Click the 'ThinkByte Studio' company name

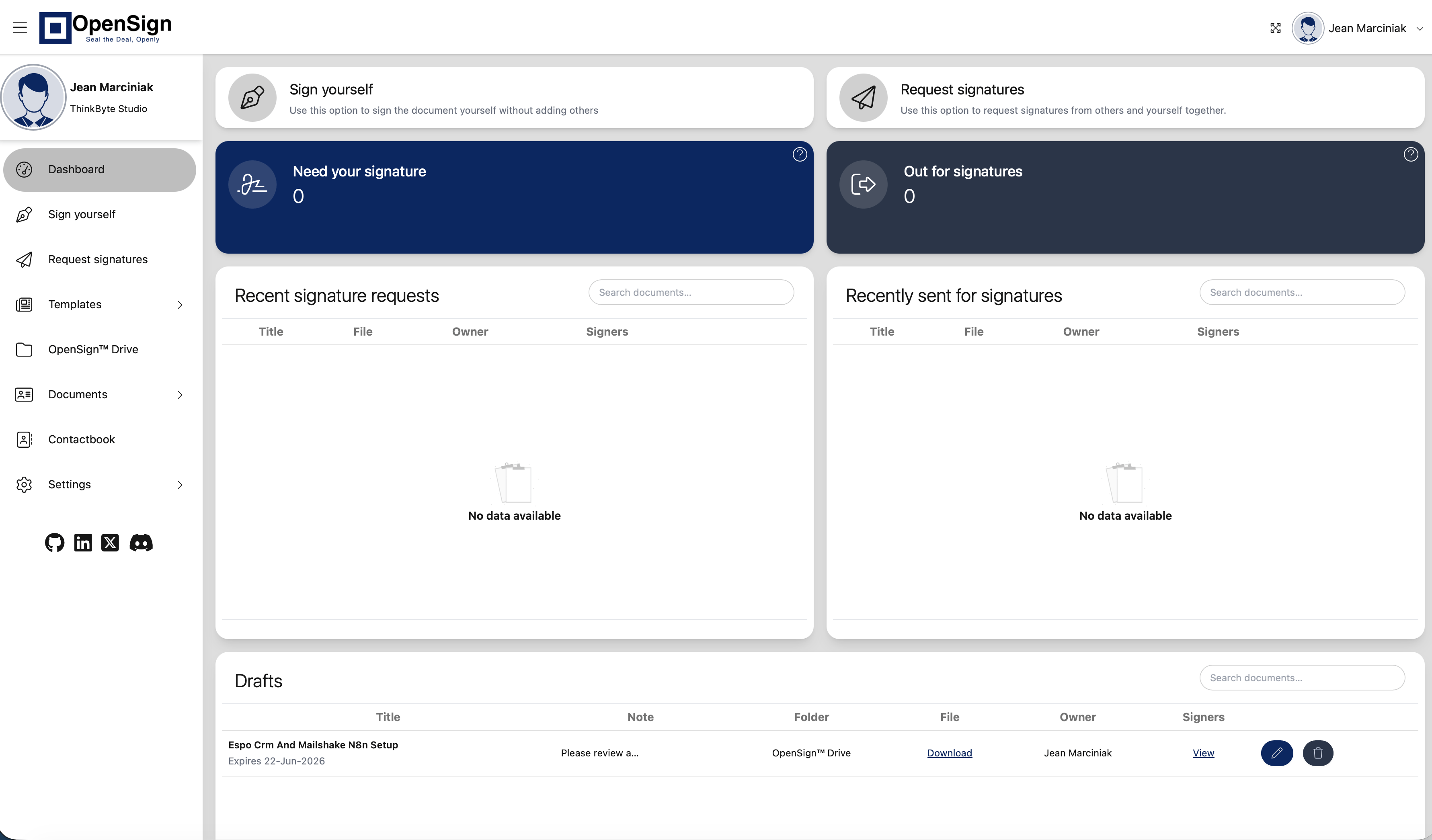click(109, 109)
